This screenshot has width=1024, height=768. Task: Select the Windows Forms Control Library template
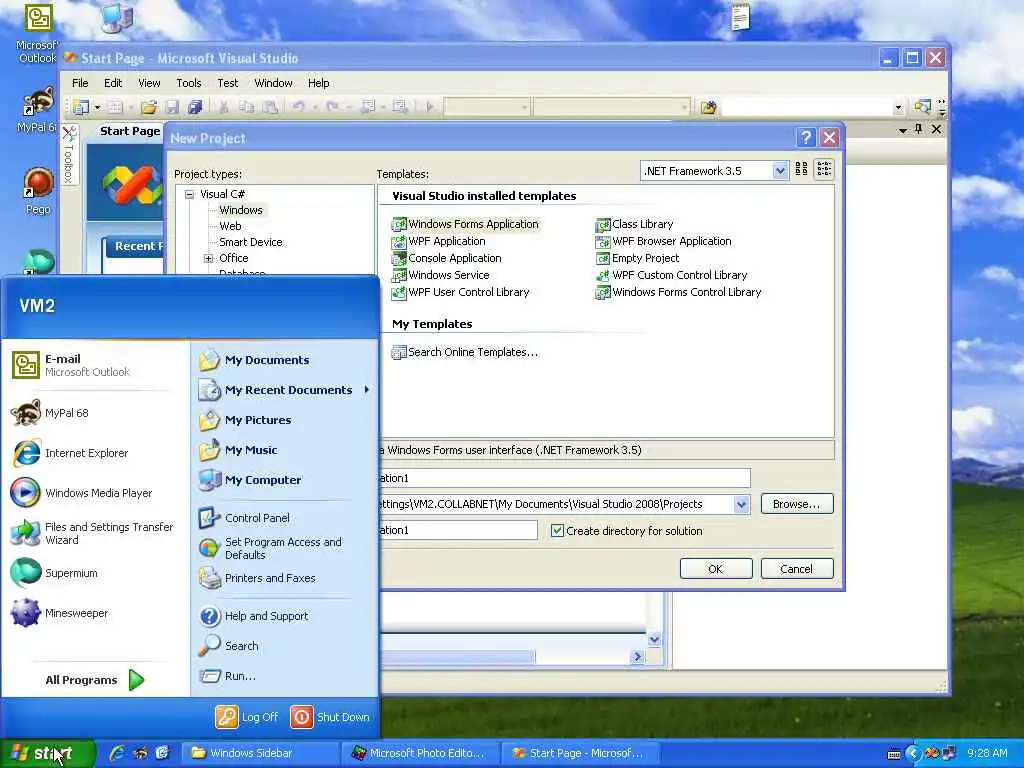(x=679, y=292)
